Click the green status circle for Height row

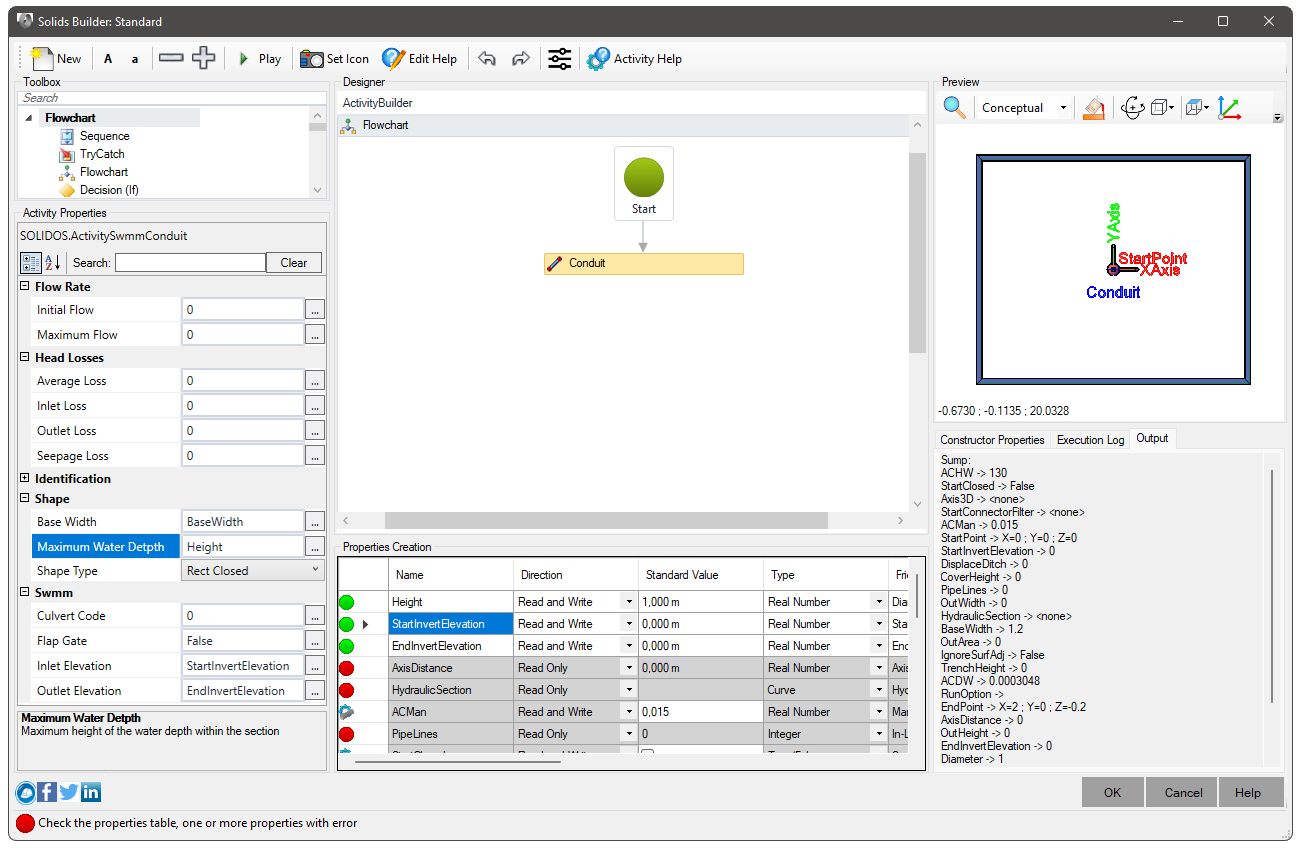click(x=347, y=602)
